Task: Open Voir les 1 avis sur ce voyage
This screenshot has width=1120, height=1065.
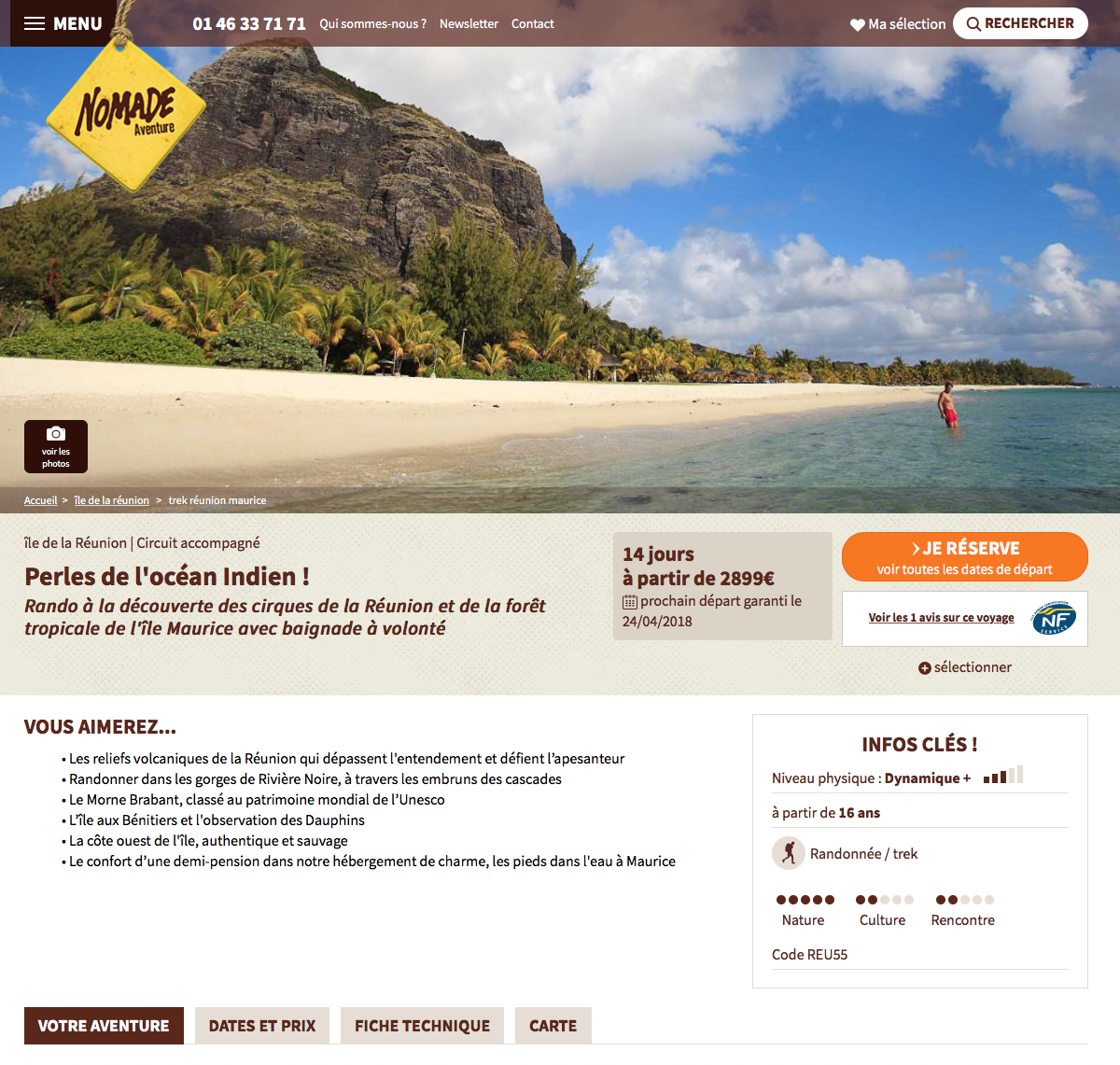Action: [x=941, y=618]
